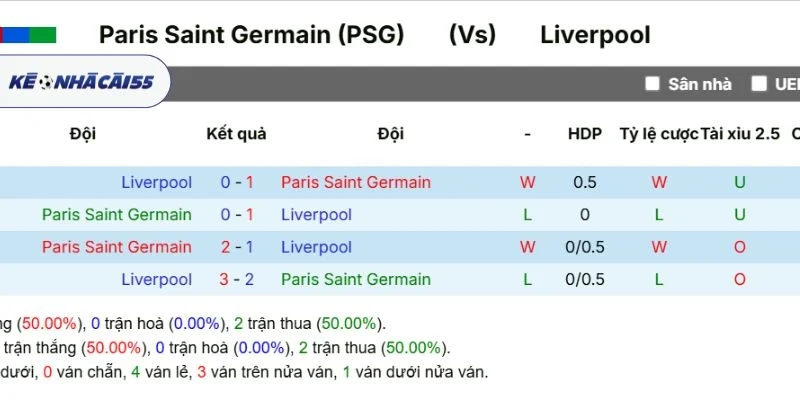Click the 0.5 HDP value in first row
The width and height of the screenshot is (800, 400).
[585, 182]
